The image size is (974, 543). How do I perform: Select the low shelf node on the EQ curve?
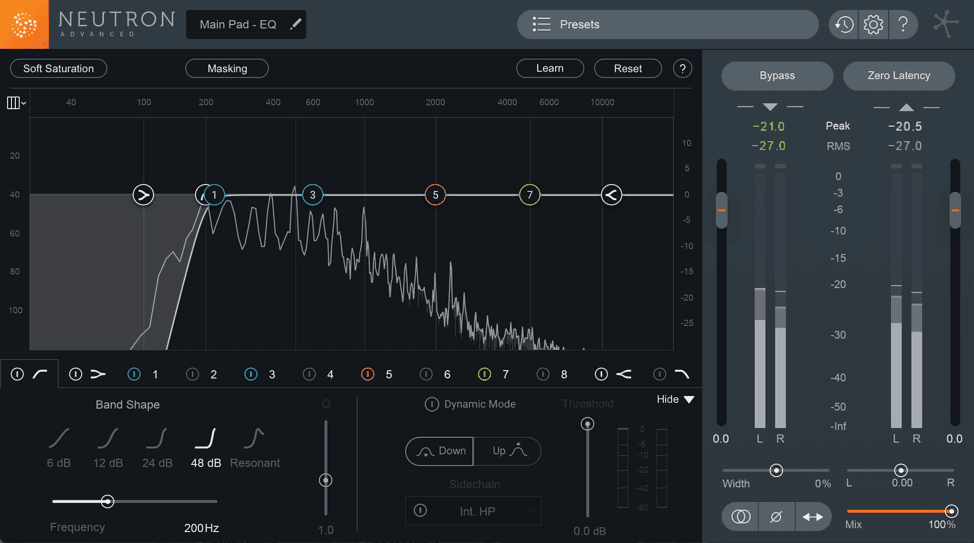[x=143, y=195]
